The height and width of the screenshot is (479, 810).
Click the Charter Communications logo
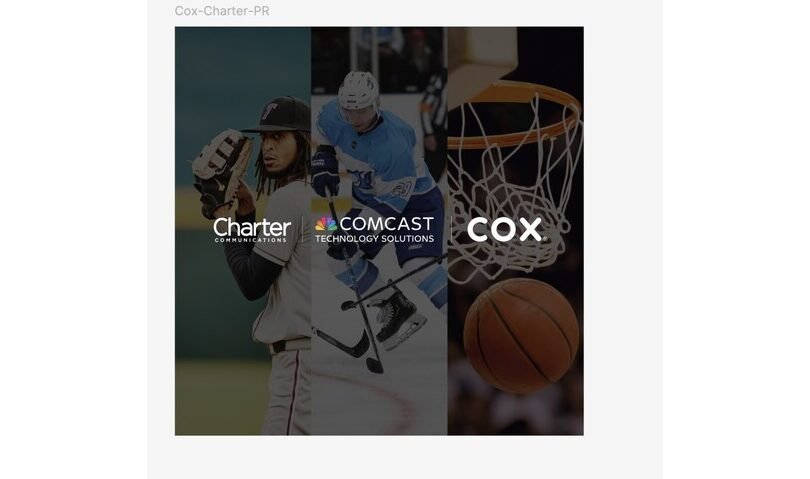(x=252, y=230)
